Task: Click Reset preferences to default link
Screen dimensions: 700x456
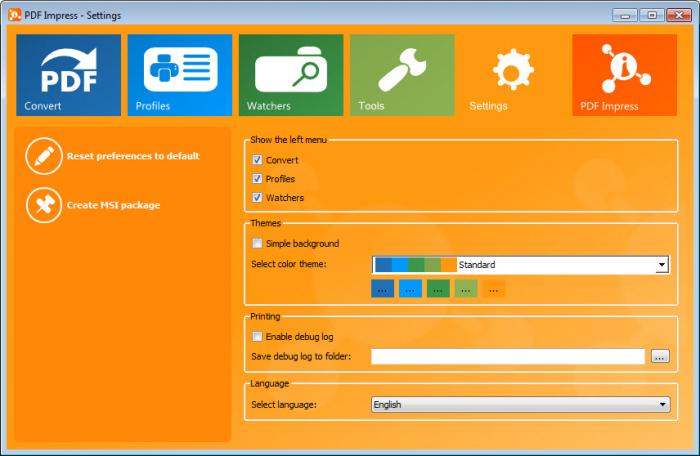Action: click(133, 156)
